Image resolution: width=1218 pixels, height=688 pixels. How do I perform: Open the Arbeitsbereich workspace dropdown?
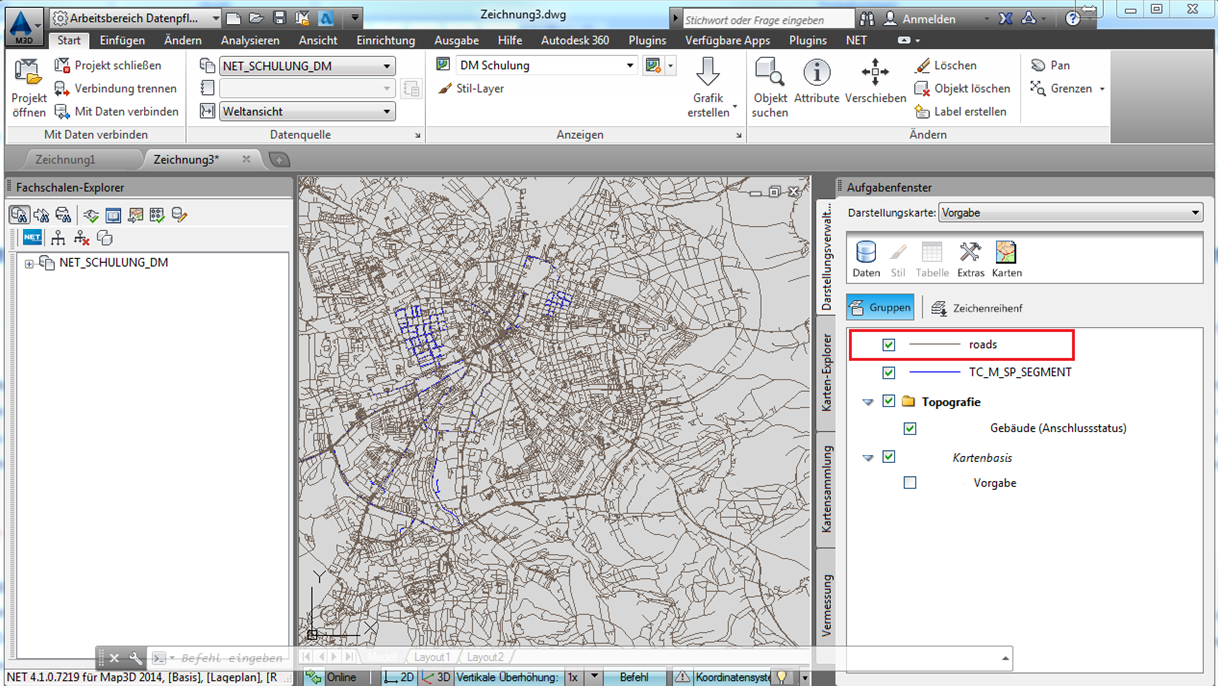point(136,18)
